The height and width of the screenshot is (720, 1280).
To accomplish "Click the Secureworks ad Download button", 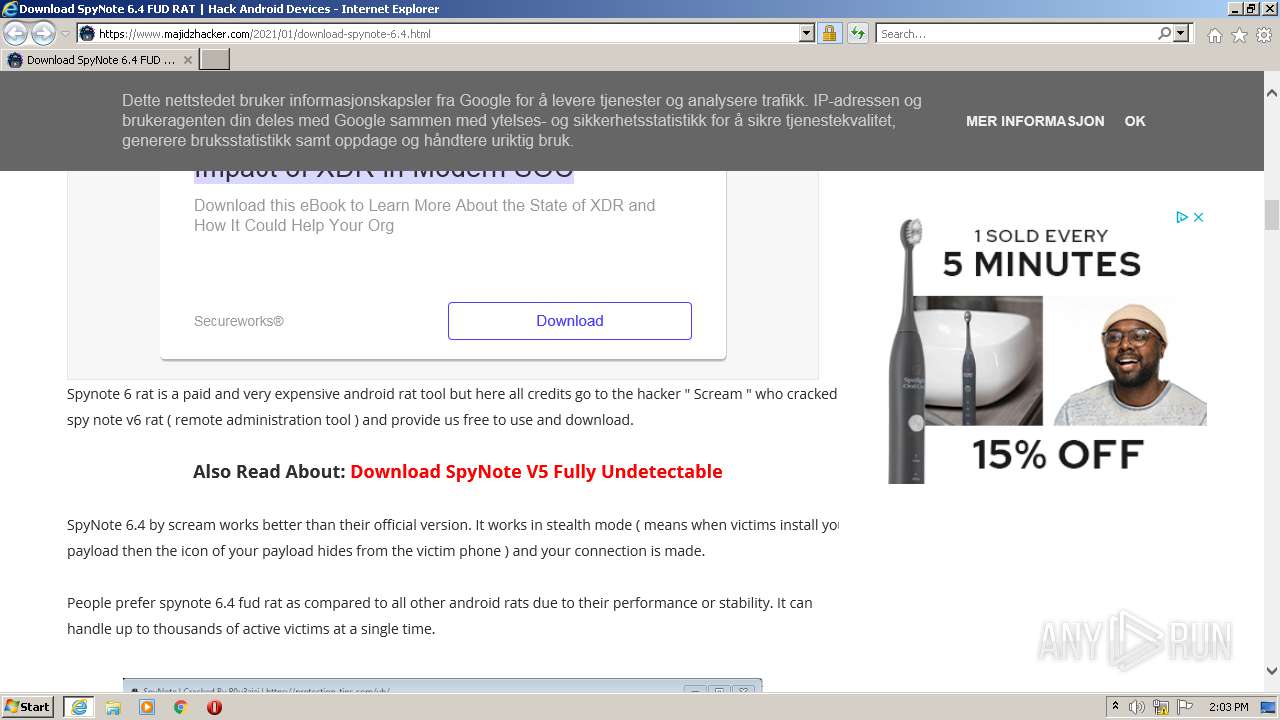I will [570, 321].
